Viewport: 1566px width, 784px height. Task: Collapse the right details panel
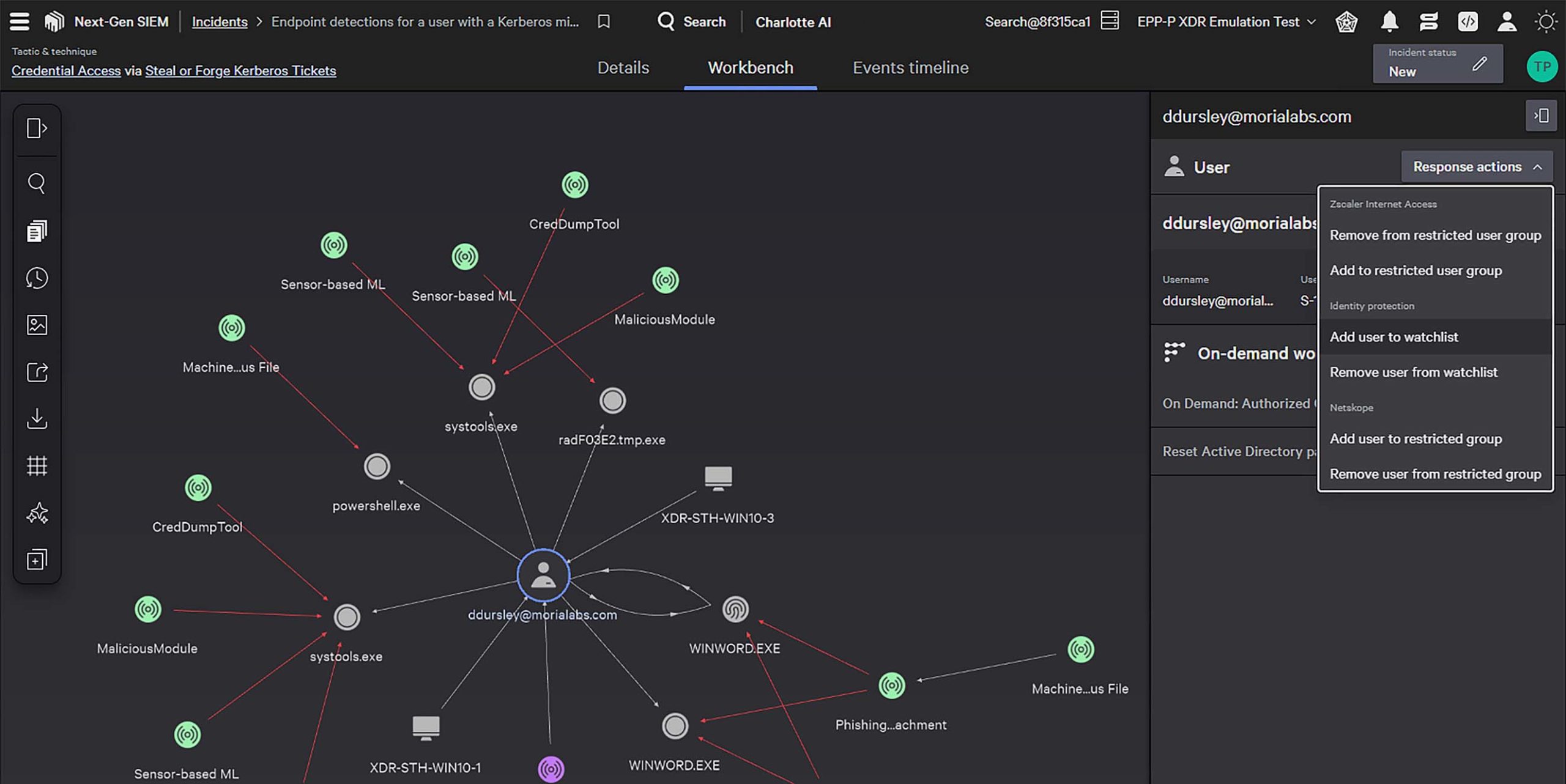(x=1540, y=116)
